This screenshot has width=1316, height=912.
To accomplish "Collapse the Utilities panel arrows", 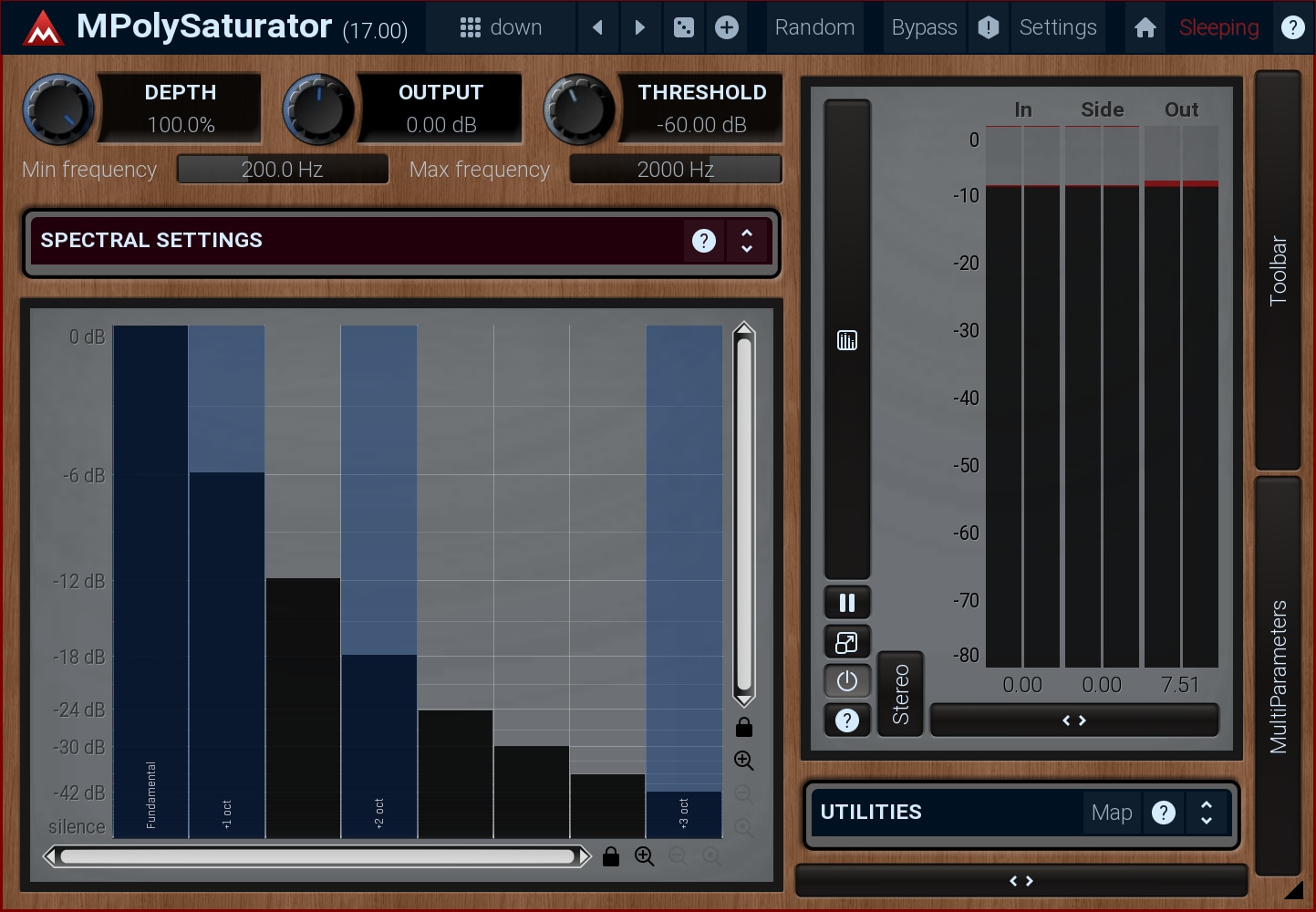I will tap(1206, 813).
